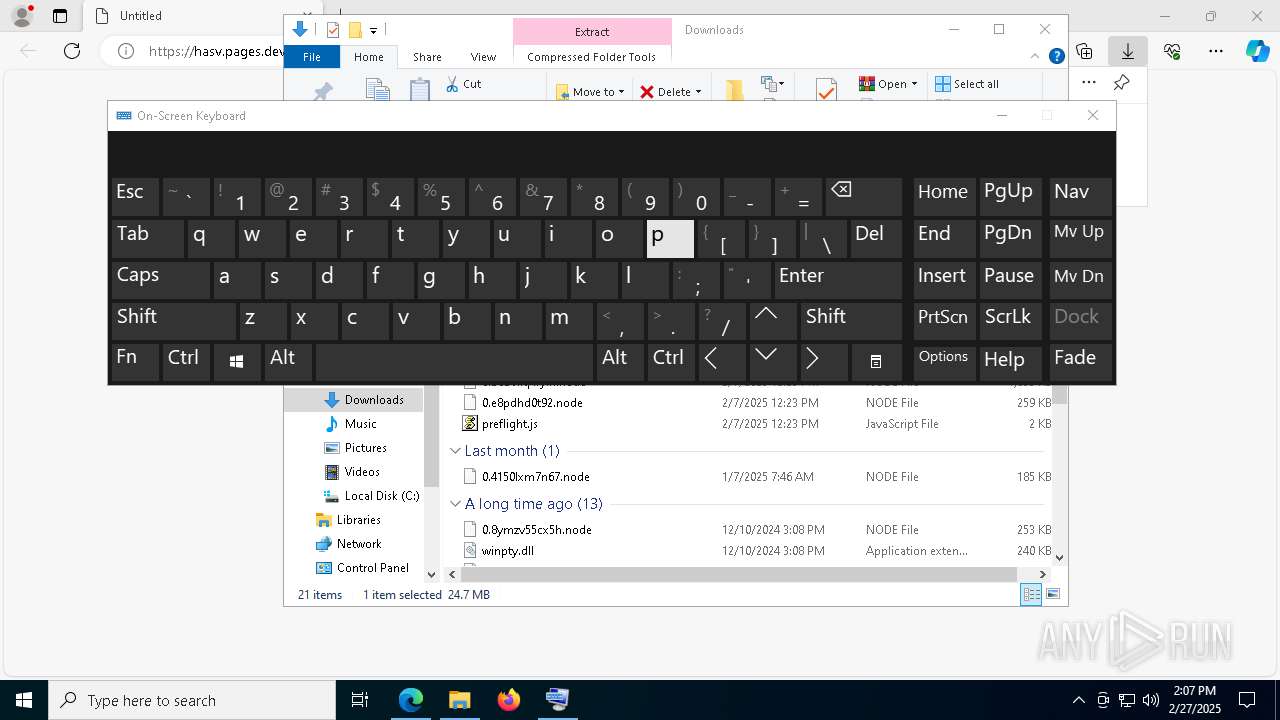
Task: Switch to Details view in status bar
Action: click(x=1031, y=595)
